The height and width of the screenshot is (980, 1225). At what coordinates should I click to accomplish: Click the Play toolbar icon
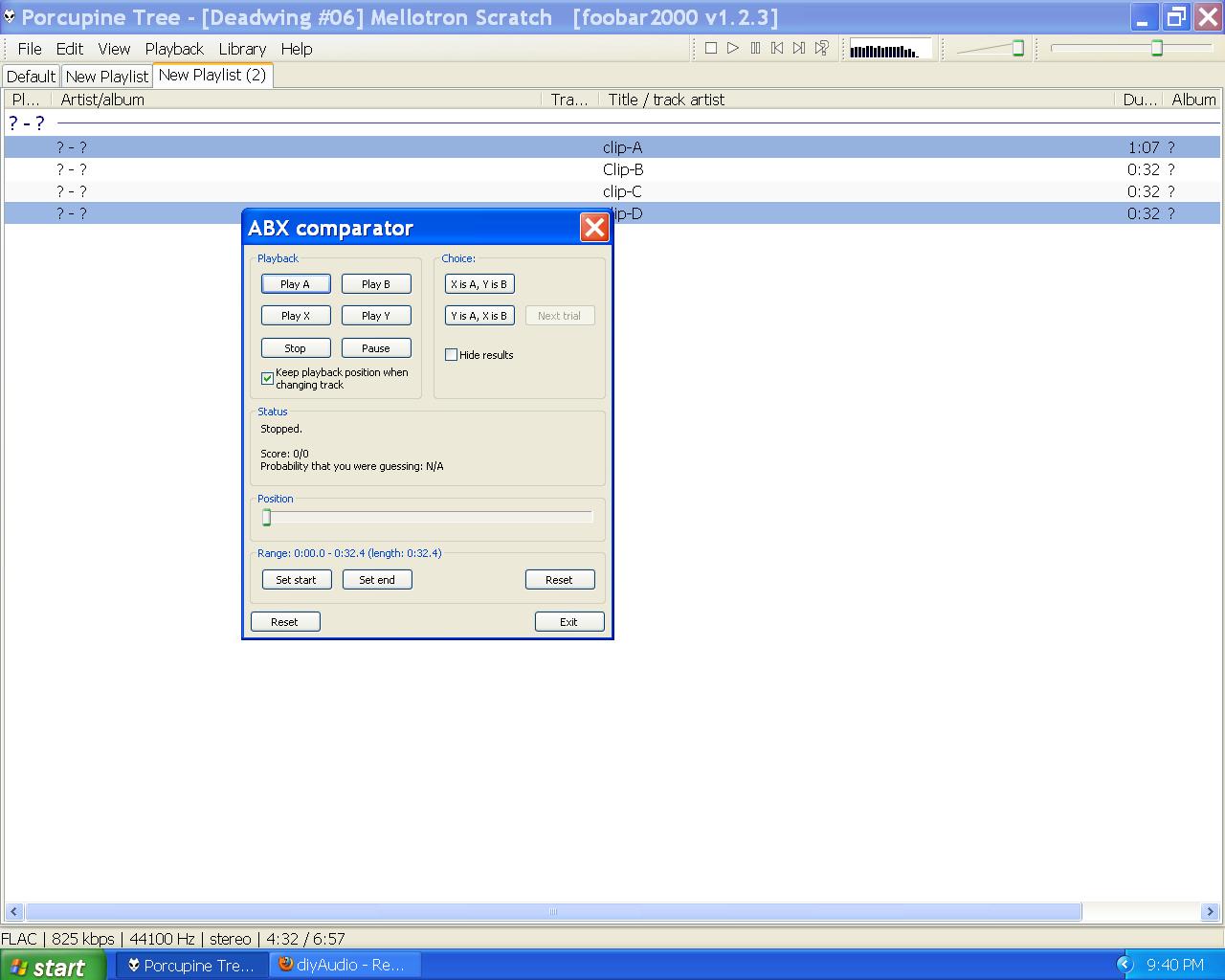733,48
